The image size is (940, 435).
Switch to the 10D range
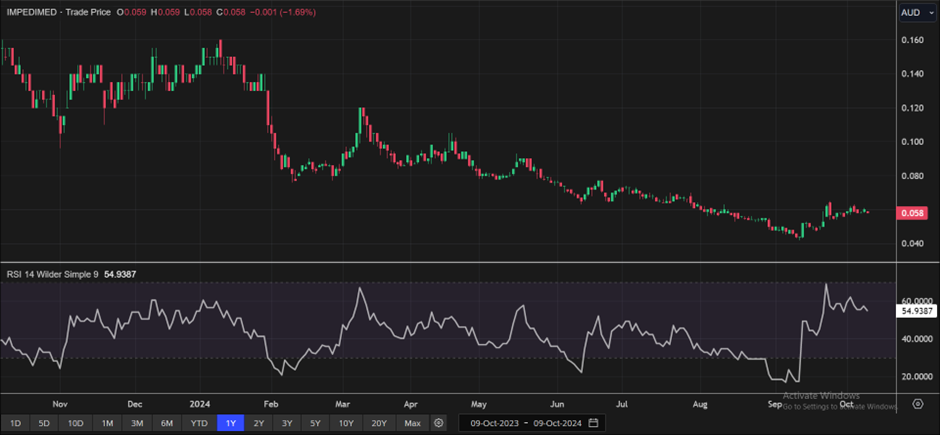[76, 423]
